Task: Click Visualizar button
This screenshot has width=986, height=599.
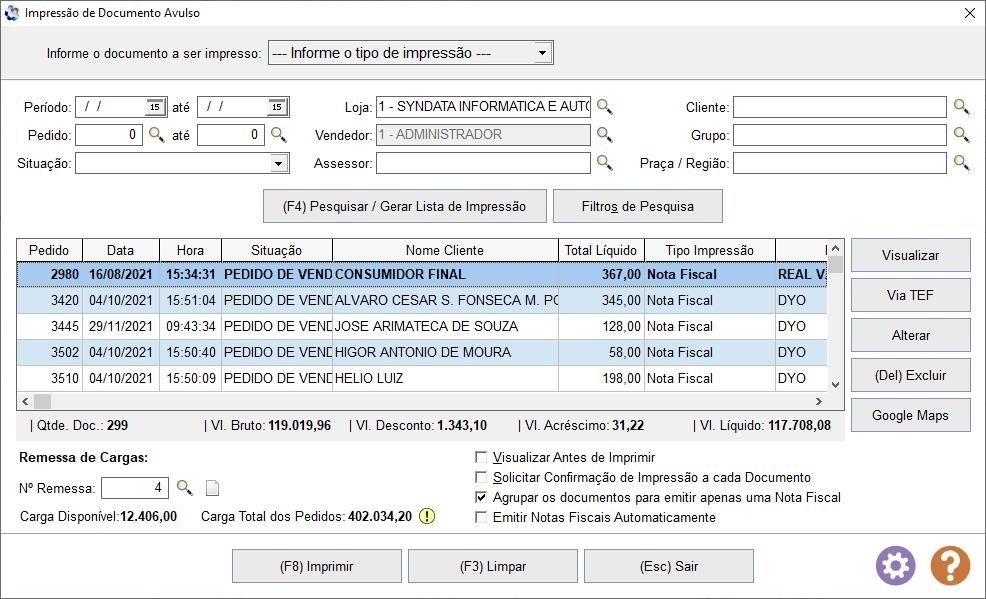Action: tap(911, 255)
